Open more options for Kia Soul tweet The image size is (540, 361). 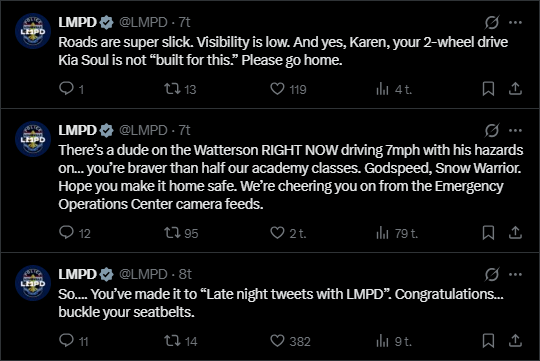tap(515, 23)
